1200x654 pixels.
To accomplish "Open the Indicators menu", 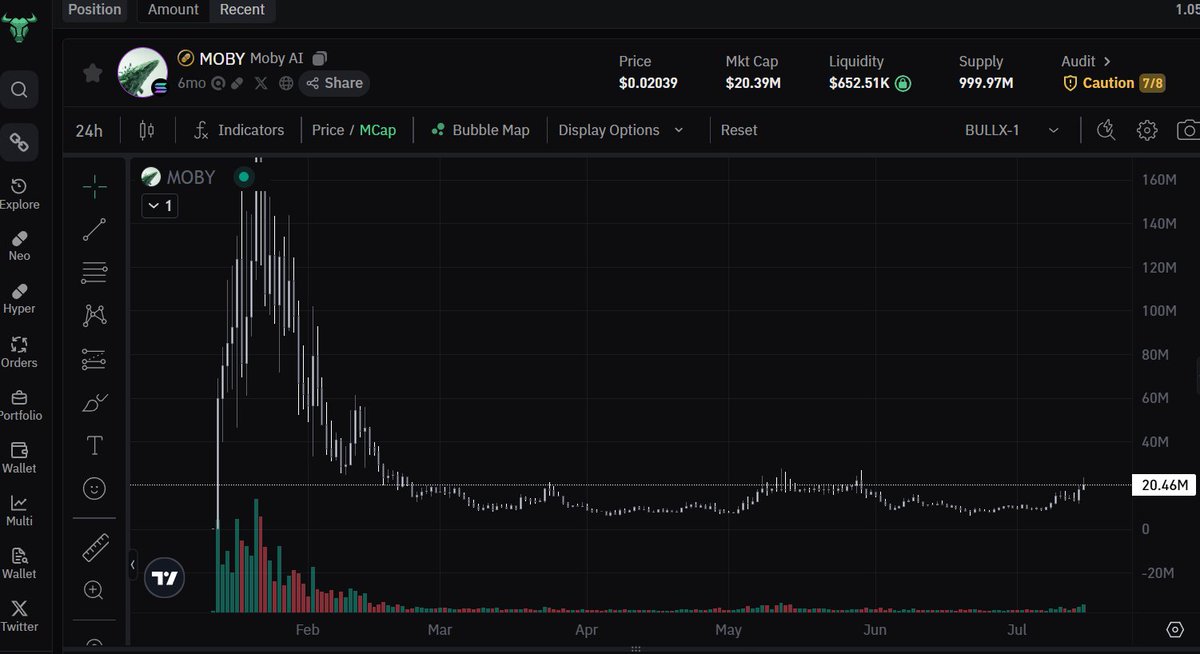I will coord(239,130).
